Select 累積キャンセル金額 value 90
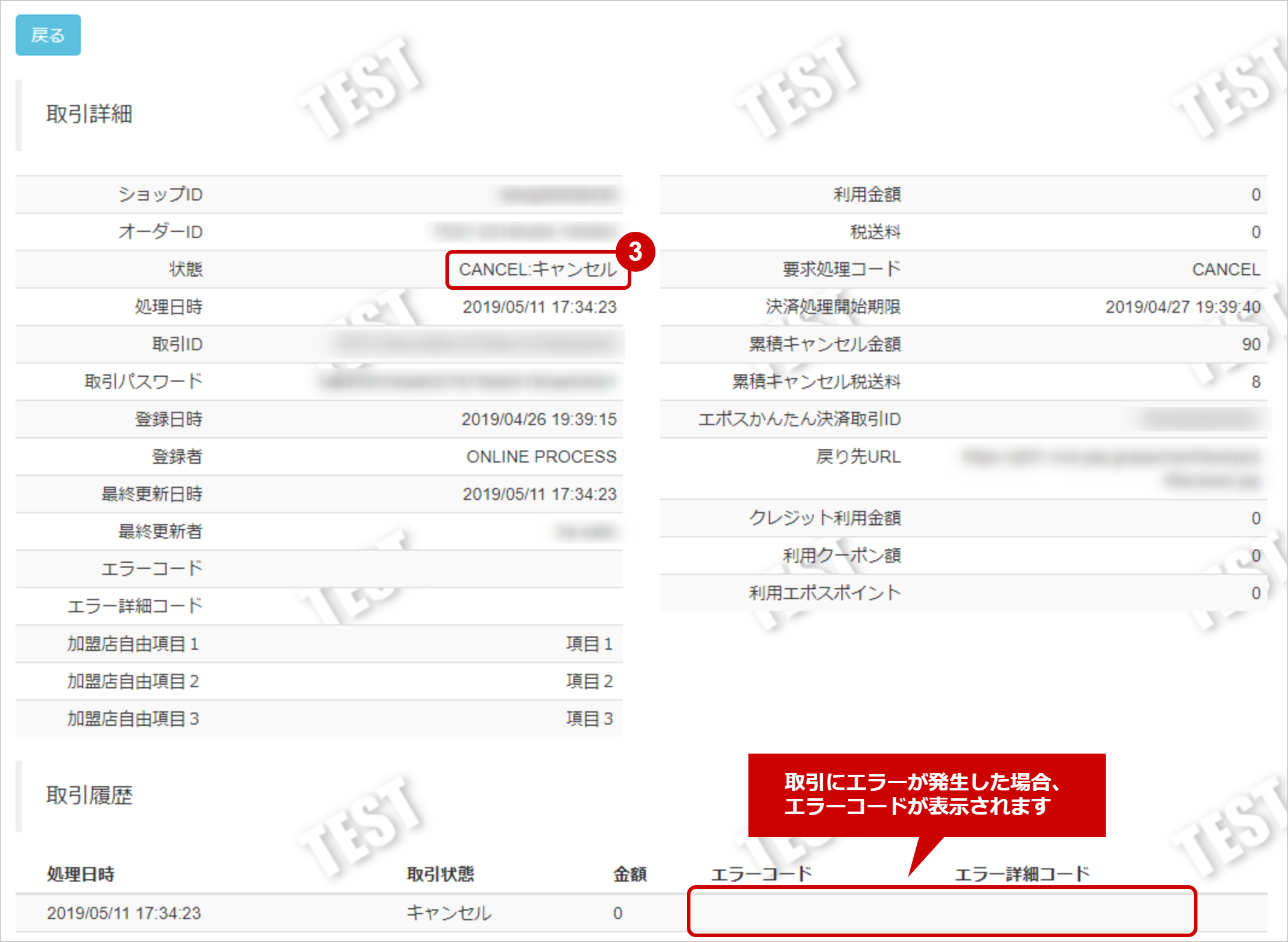 (1251, 344)
